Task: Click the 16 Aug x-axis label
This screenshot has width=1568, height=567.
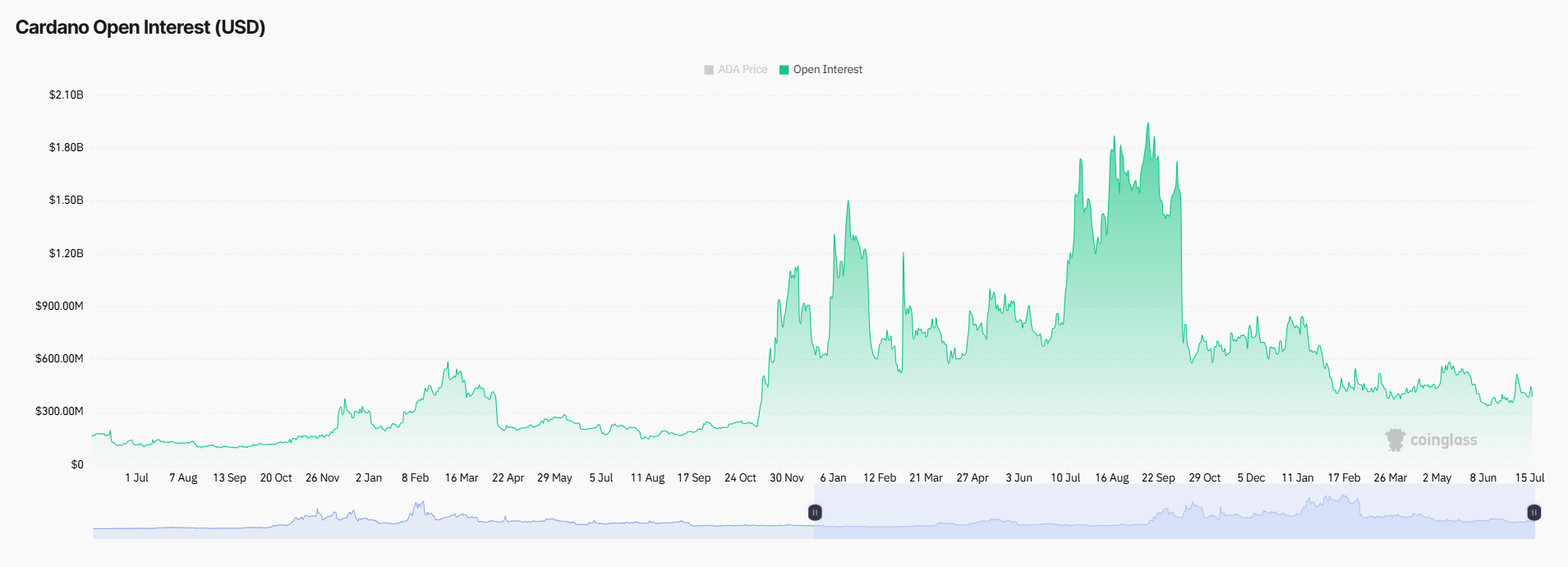Action: tap(1111, 478)
